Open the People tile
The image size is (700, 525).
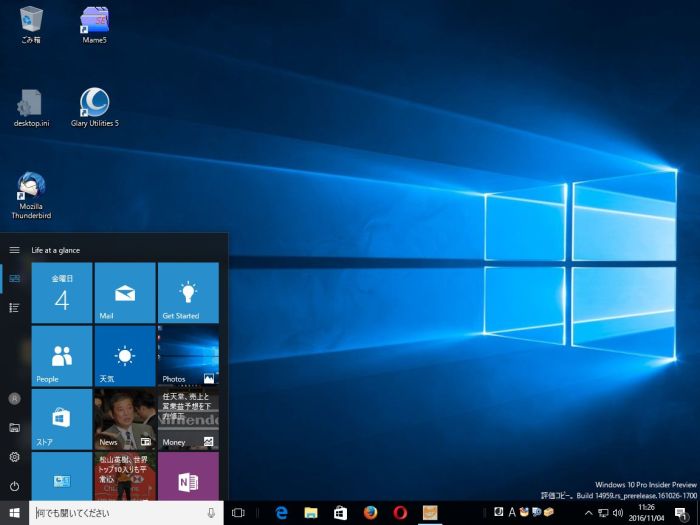click(61, 355)
